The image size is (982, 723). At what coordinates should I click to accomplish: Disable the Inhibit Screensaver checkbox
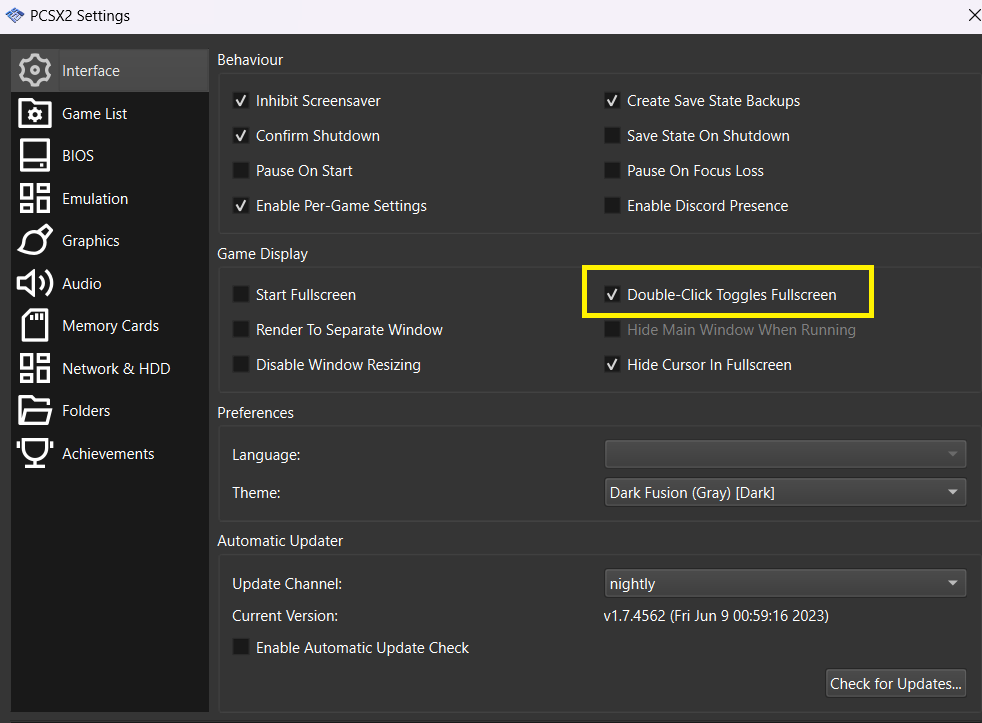pos(241,101)
